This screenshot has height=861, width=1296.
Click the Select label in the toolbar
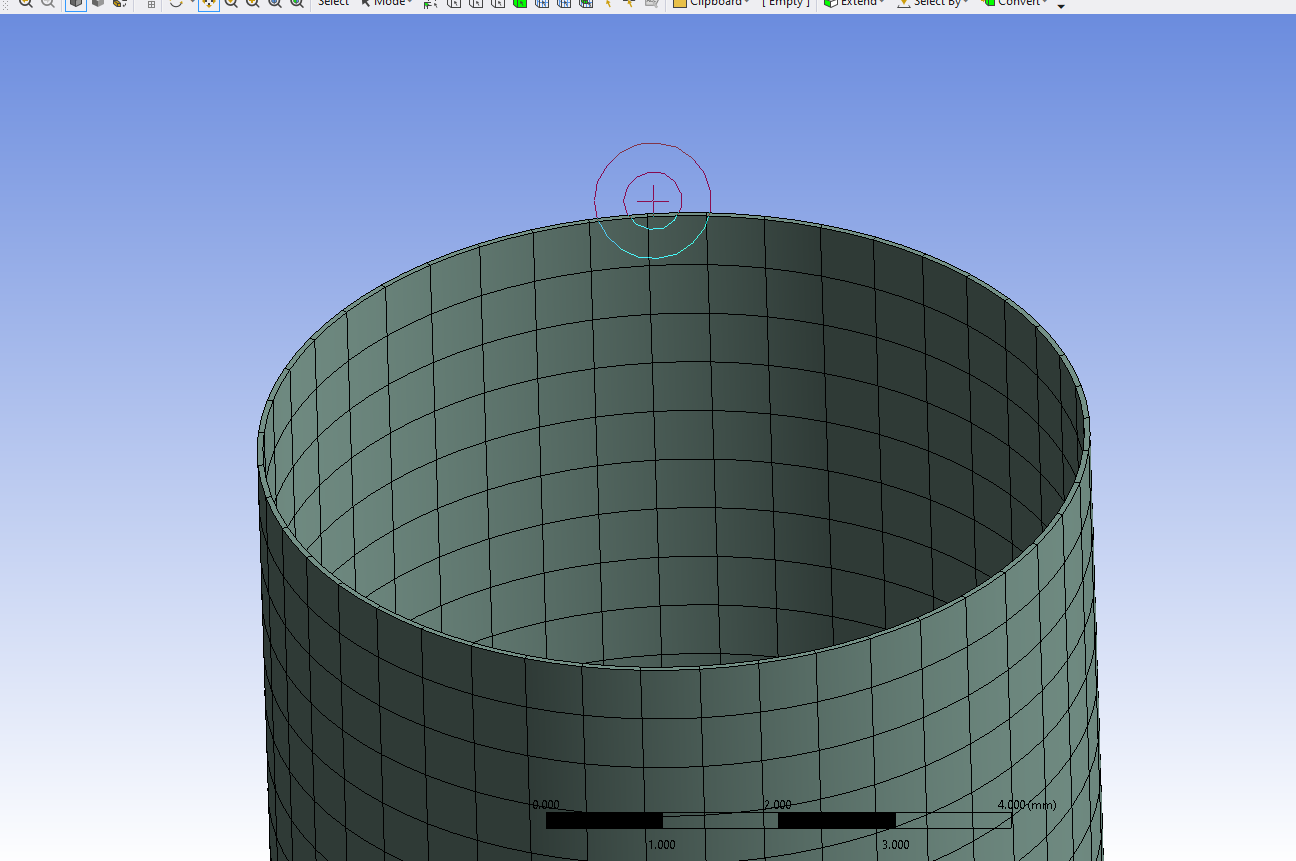coord(333,3)
